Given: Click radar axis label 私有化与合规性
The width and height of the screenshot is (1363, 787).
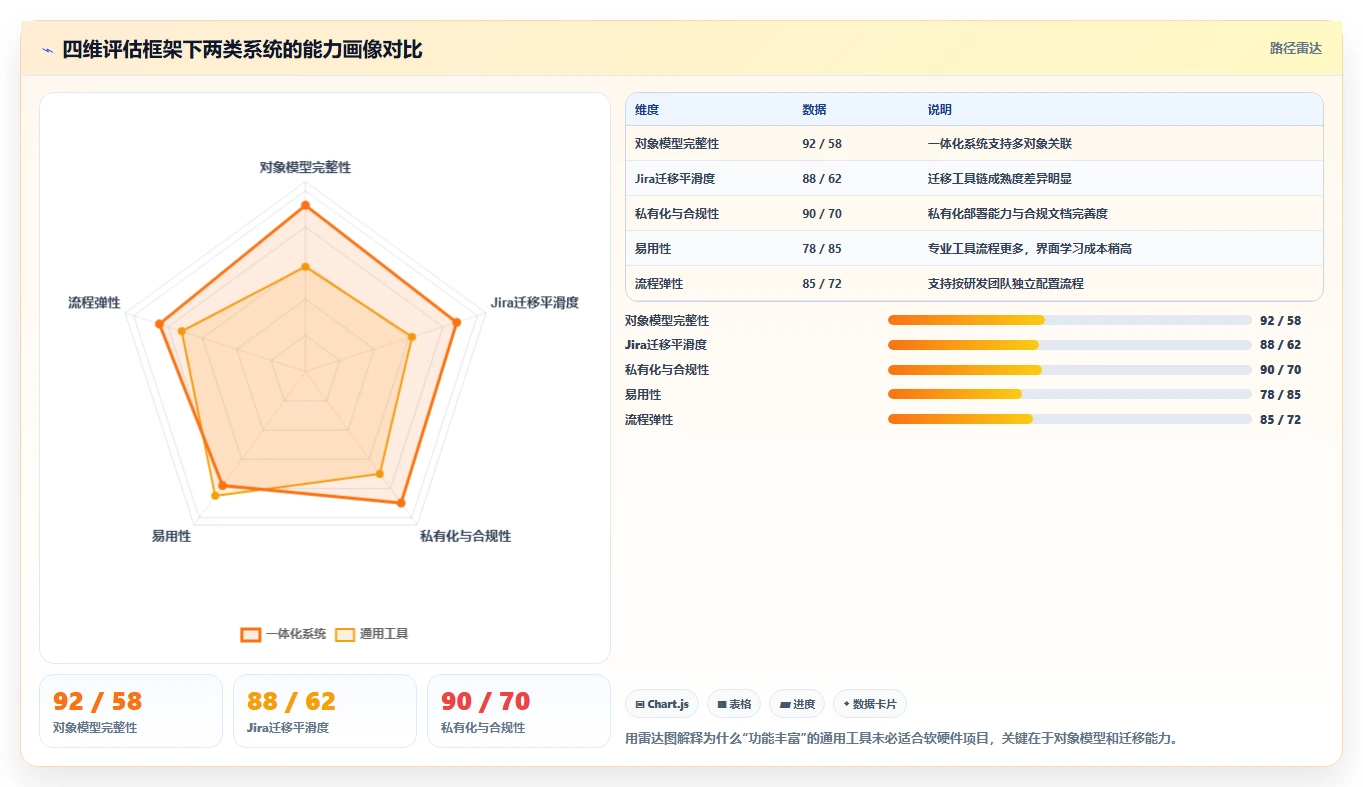Looking at the screenshot, I should point(465,537).
